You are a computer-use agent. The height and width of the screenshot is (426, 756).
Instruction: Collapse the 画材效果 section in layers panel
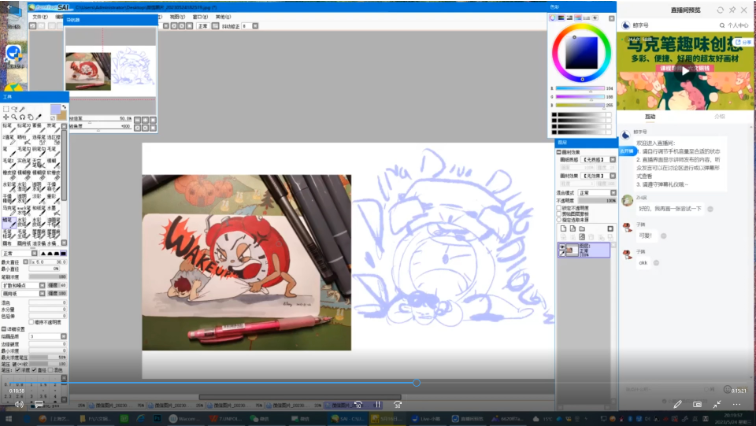(559, 152)
